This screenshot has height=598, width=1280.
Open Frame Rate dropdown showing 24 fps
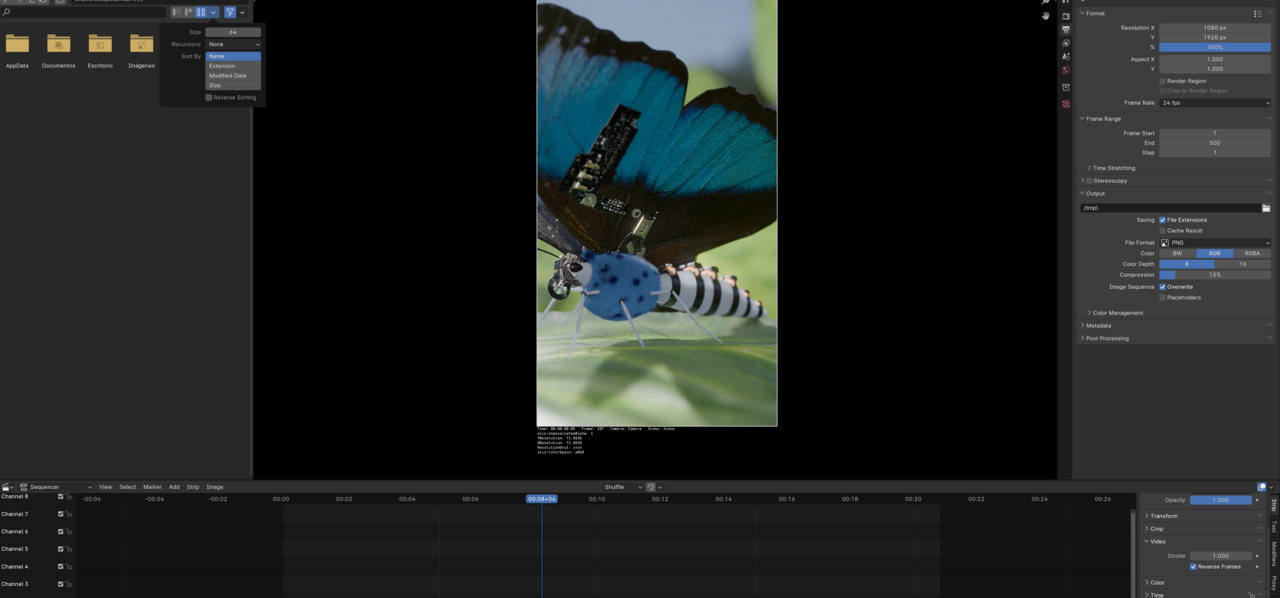(1215, 103)
